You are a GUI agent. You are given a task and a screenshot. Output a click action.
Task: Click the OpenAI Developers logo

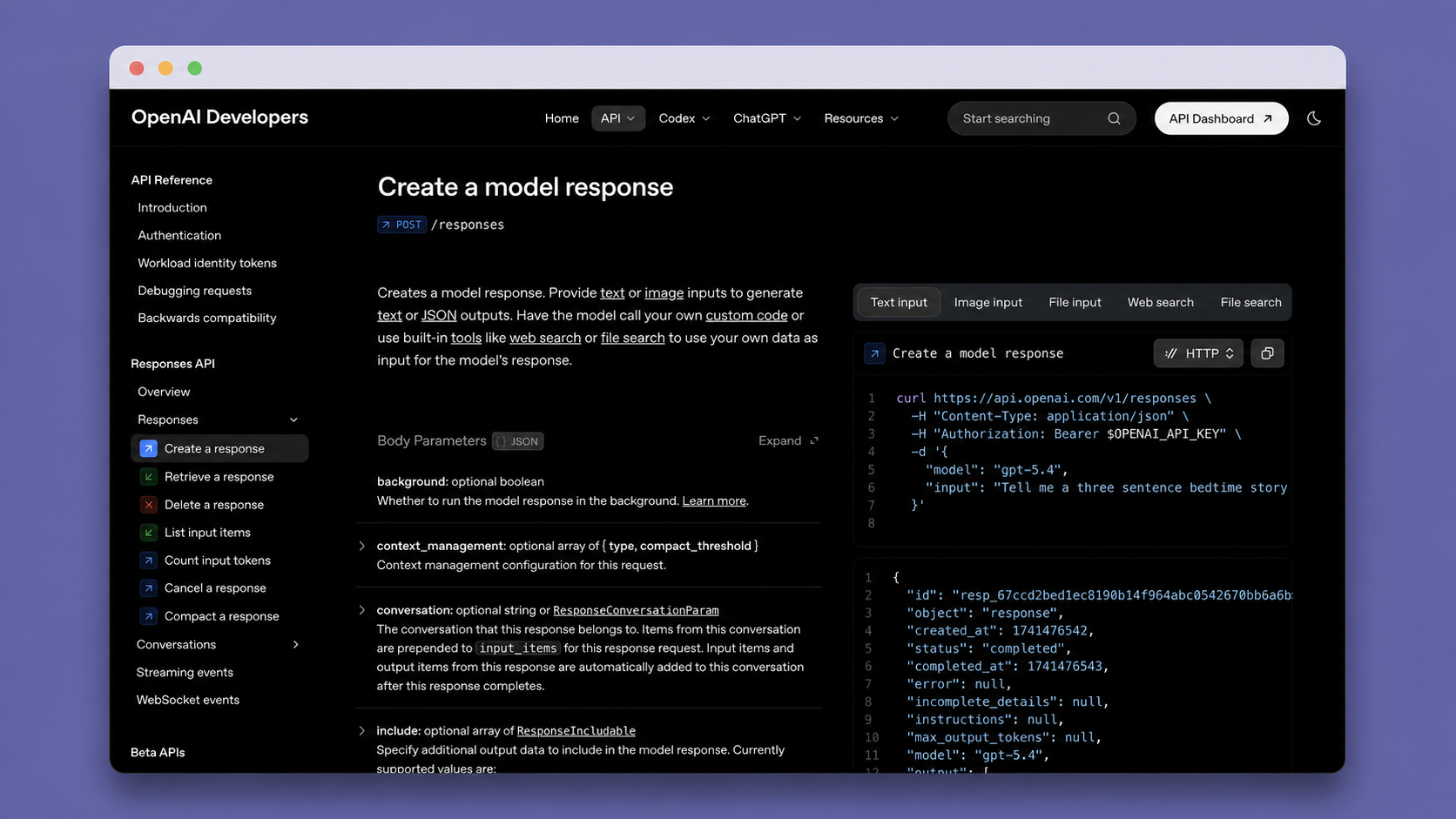219,117
